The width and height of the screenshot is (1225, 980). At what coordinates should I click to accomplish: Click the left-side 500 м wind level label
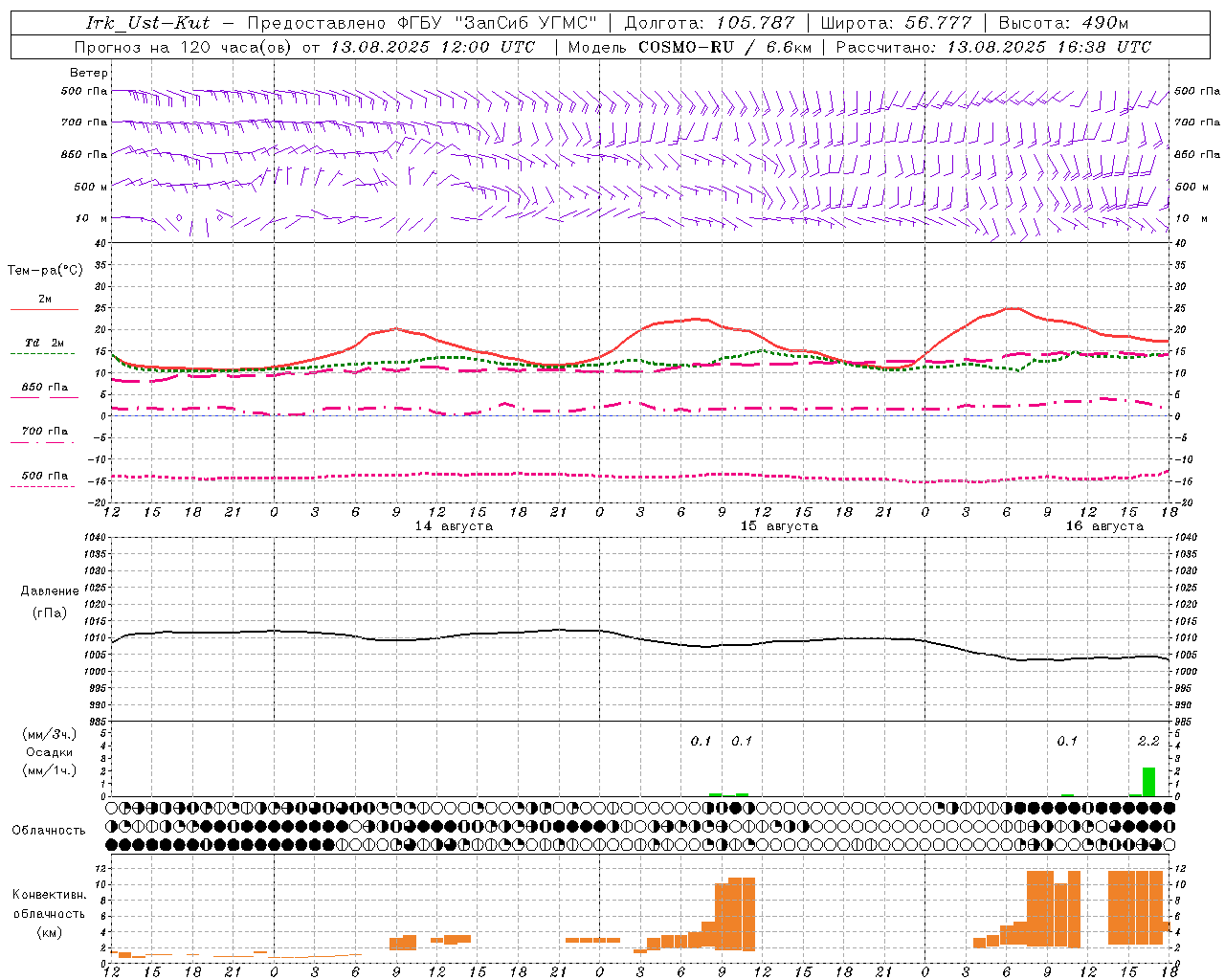[x=91, y=187]
